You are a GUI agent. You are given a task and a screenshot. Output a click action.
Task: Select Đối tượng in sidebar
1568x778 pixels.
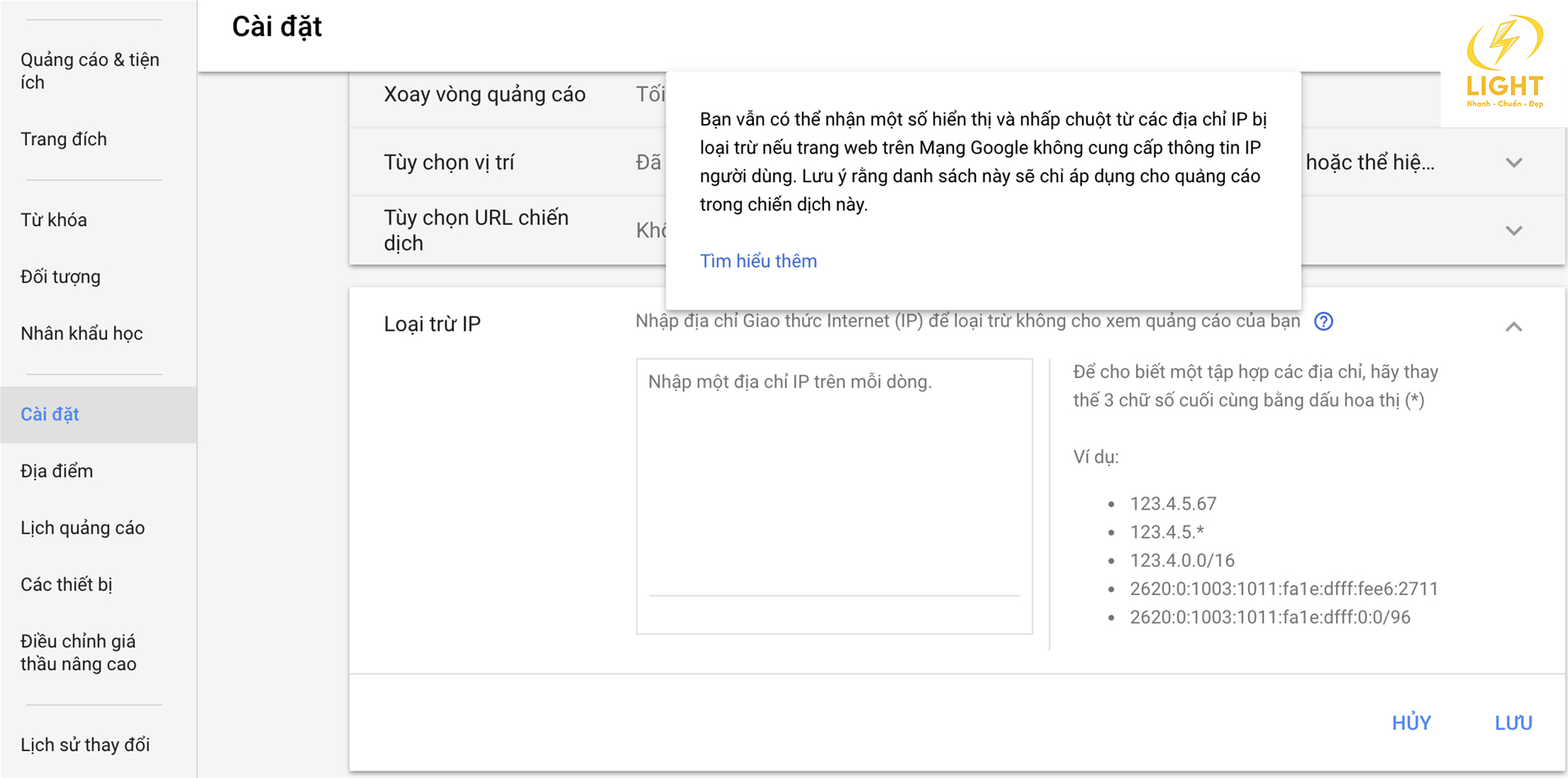[60, 278]
